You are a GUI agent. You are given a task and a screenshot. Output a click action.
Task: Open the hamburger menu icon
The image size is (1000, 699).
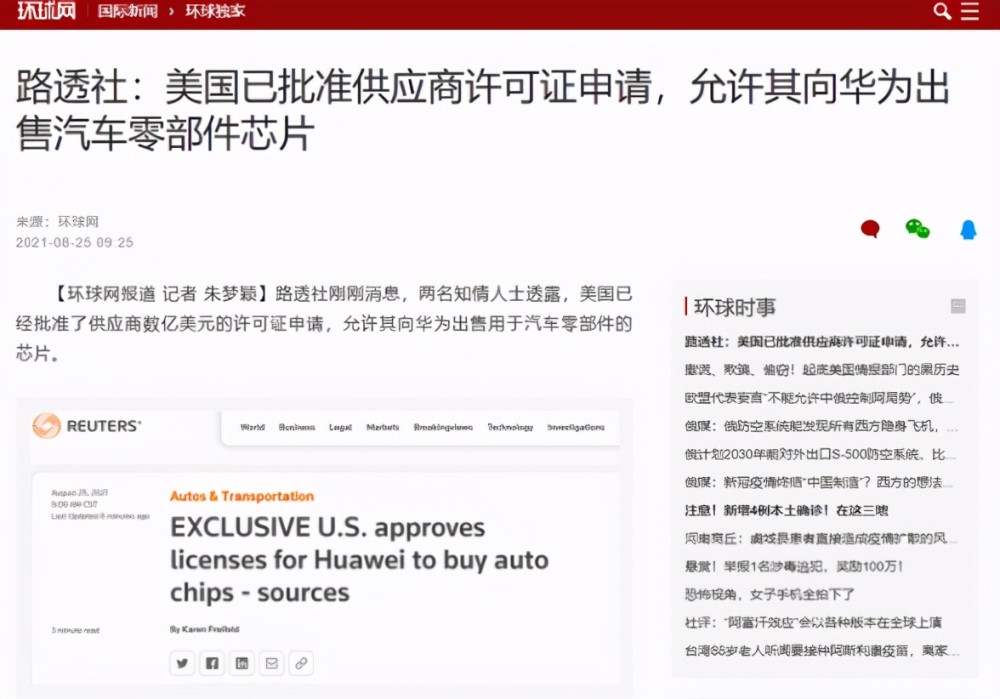pos(970,11)
